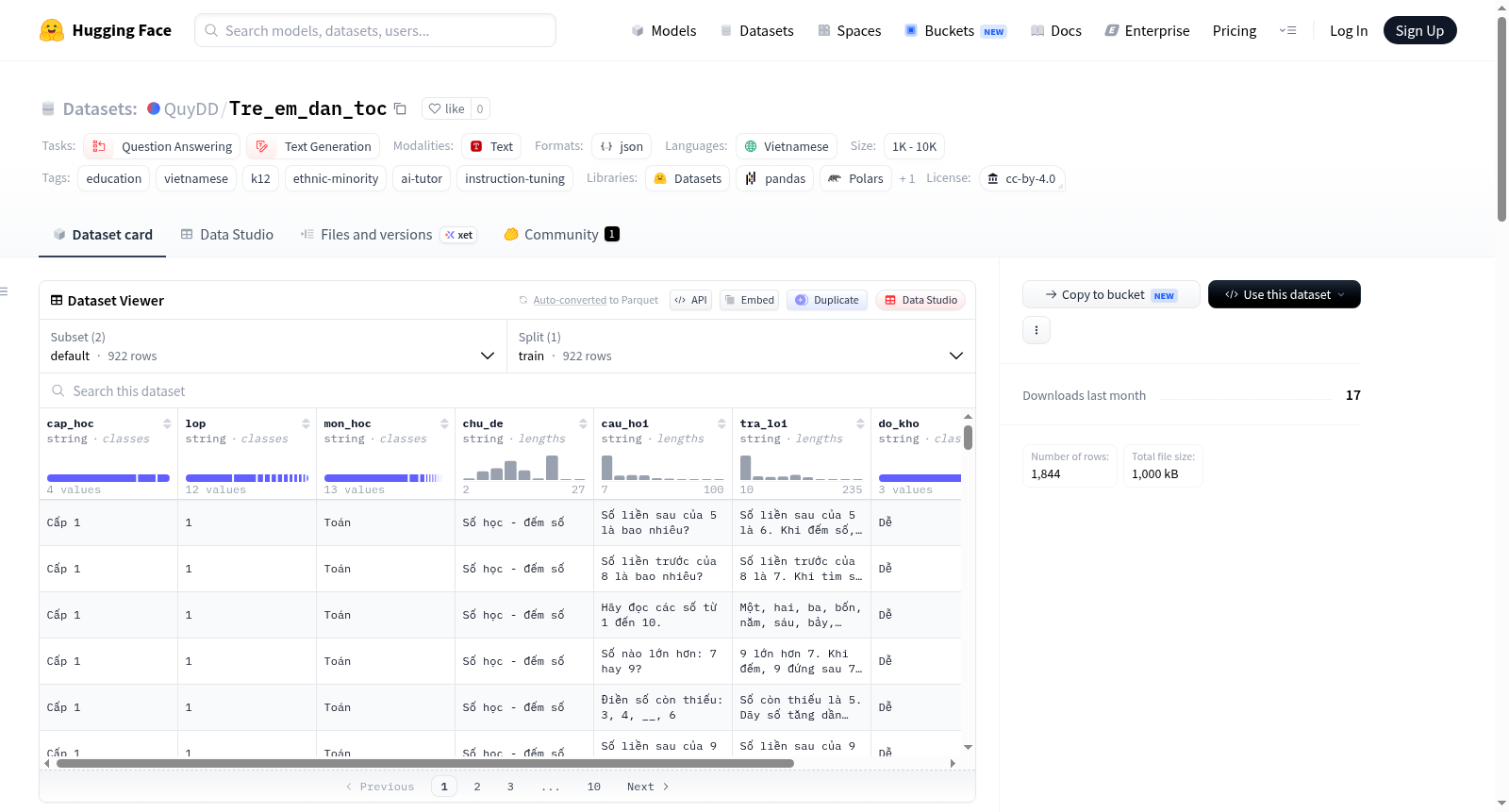This screenshot has width=1509, height=812.
Task: Open the Buckets nav item
Action: click(955, 30)
